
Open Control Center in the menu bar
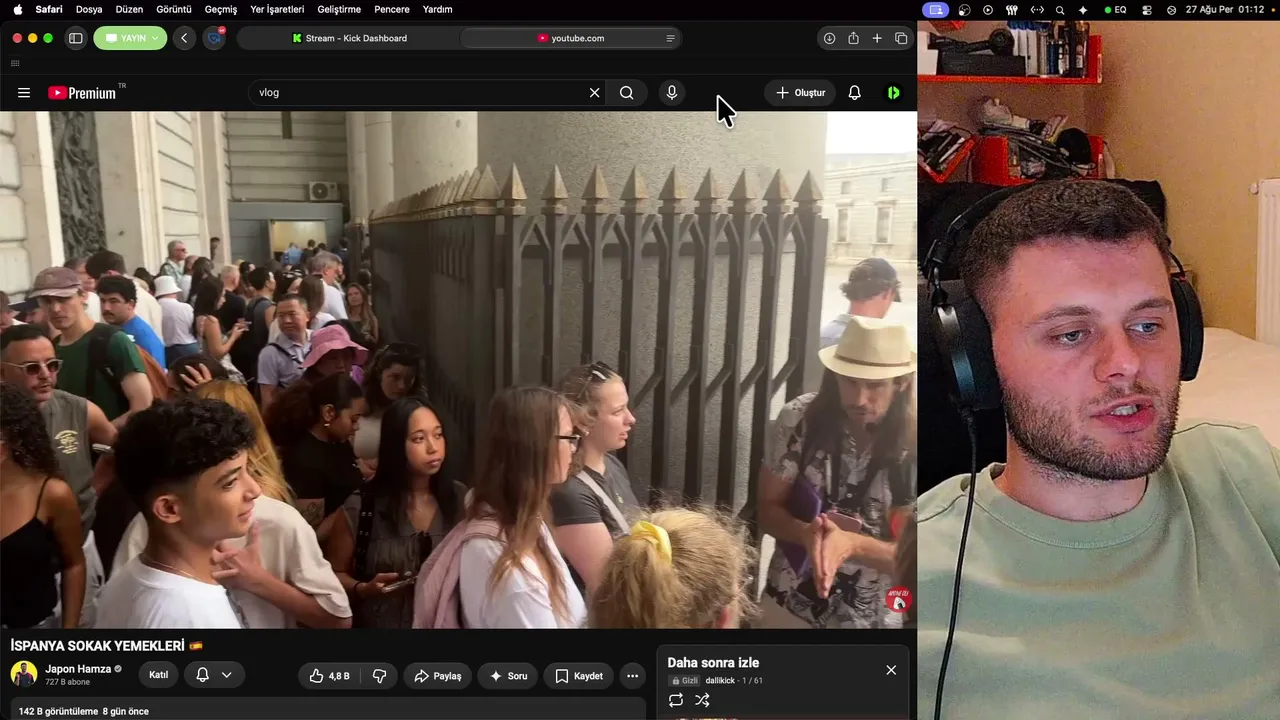click(1148, 9)
